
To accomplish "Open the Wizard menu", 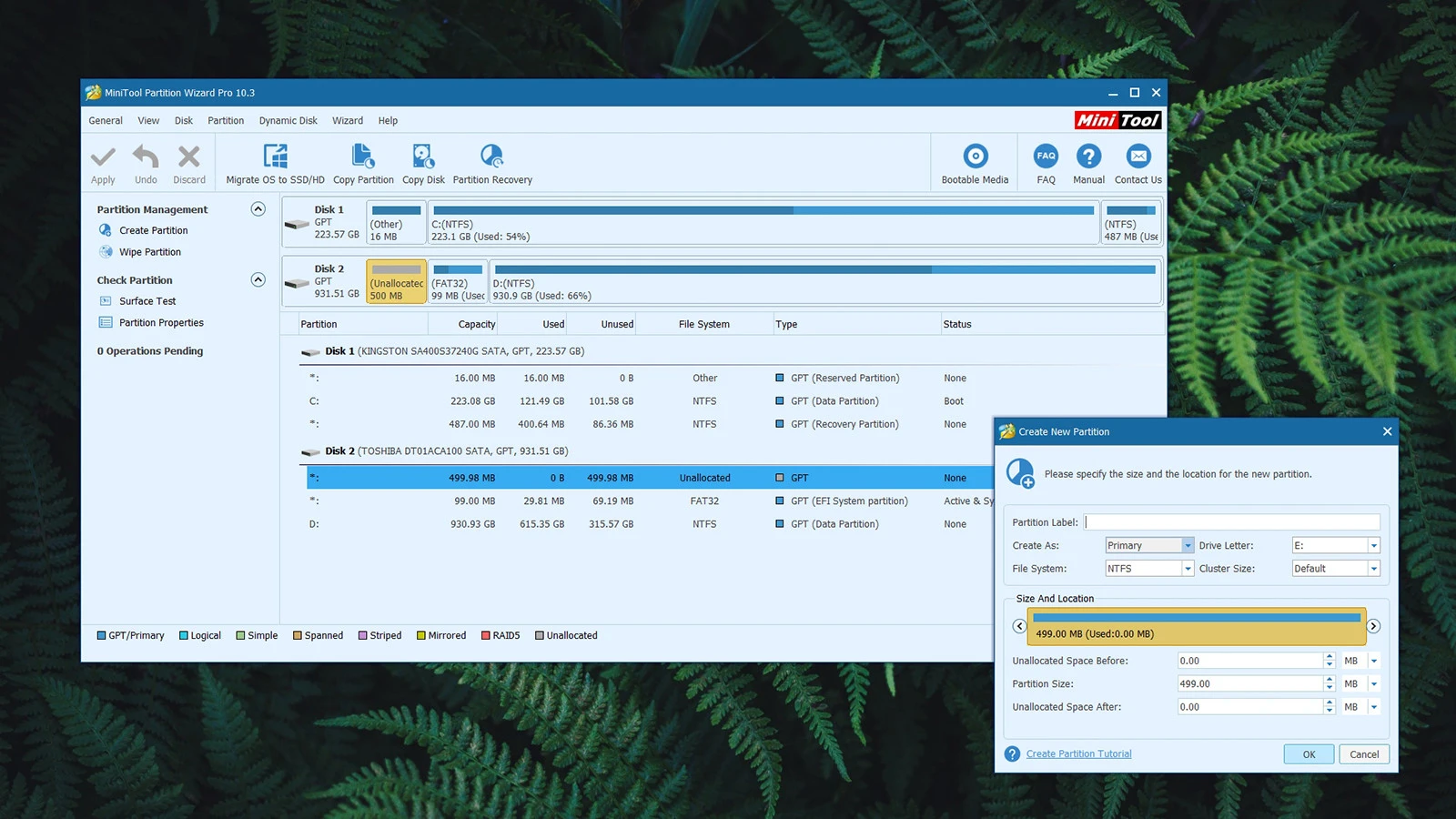I will pyautogui.click(x=348, y=120).
